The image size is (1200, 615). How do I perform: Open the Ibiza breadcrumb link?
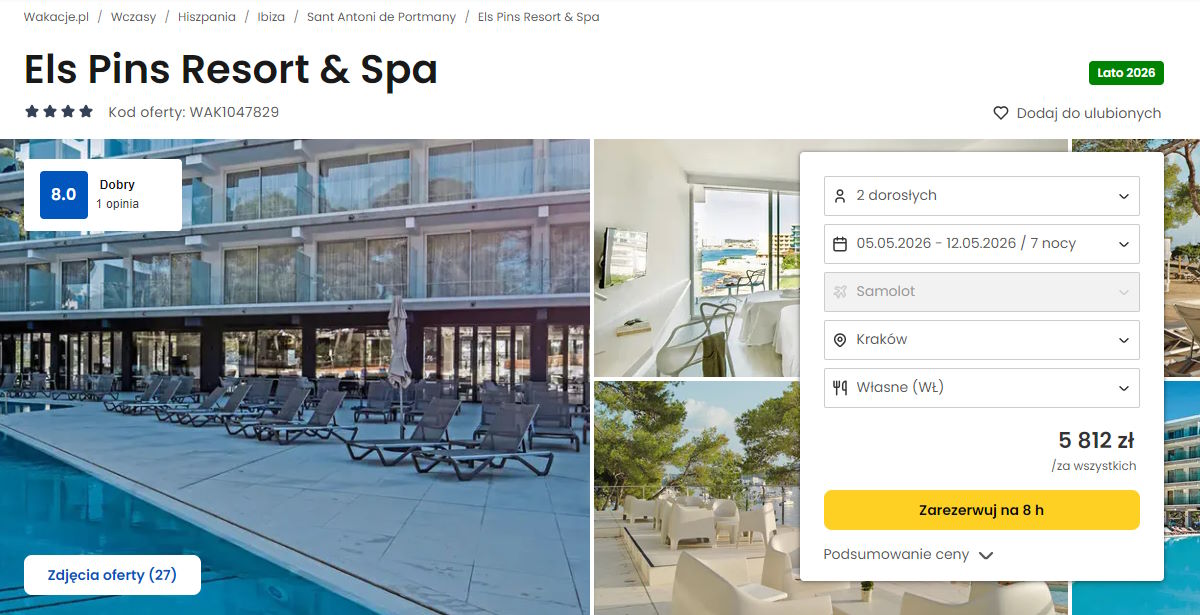click(x=271, y=17)
